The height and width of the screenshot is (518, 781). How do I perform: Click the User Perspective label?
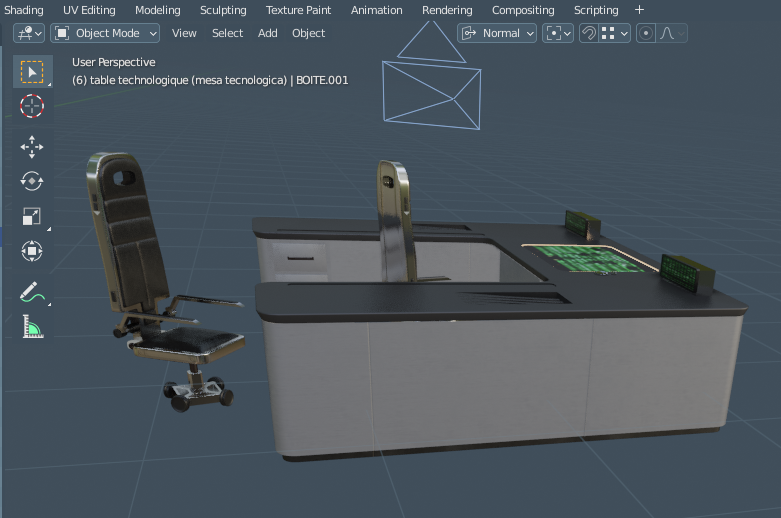pyautogui.click(x=114, y=62)
